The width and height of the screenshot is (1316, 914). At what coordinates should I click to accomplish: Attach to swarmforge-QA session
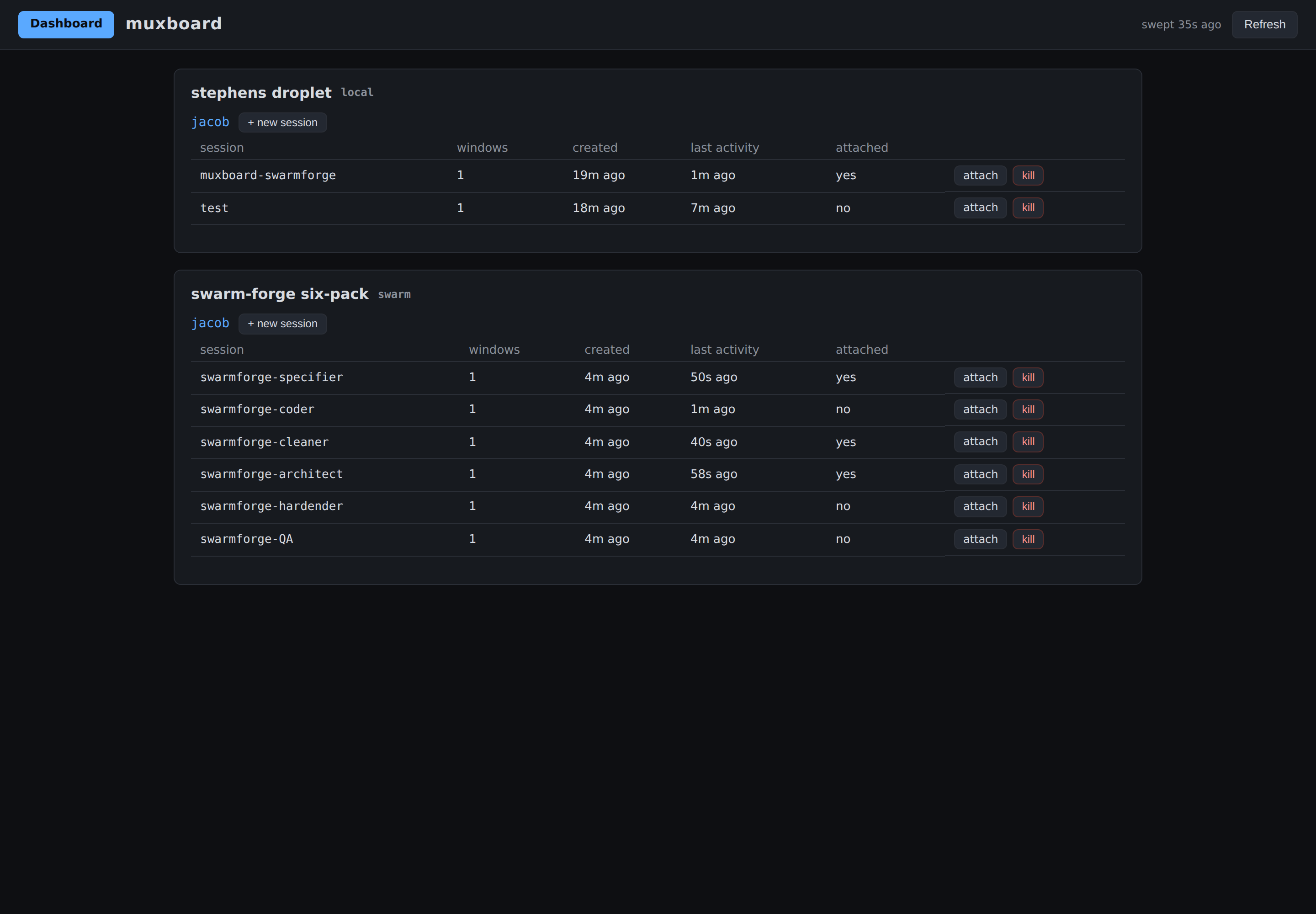980,539
